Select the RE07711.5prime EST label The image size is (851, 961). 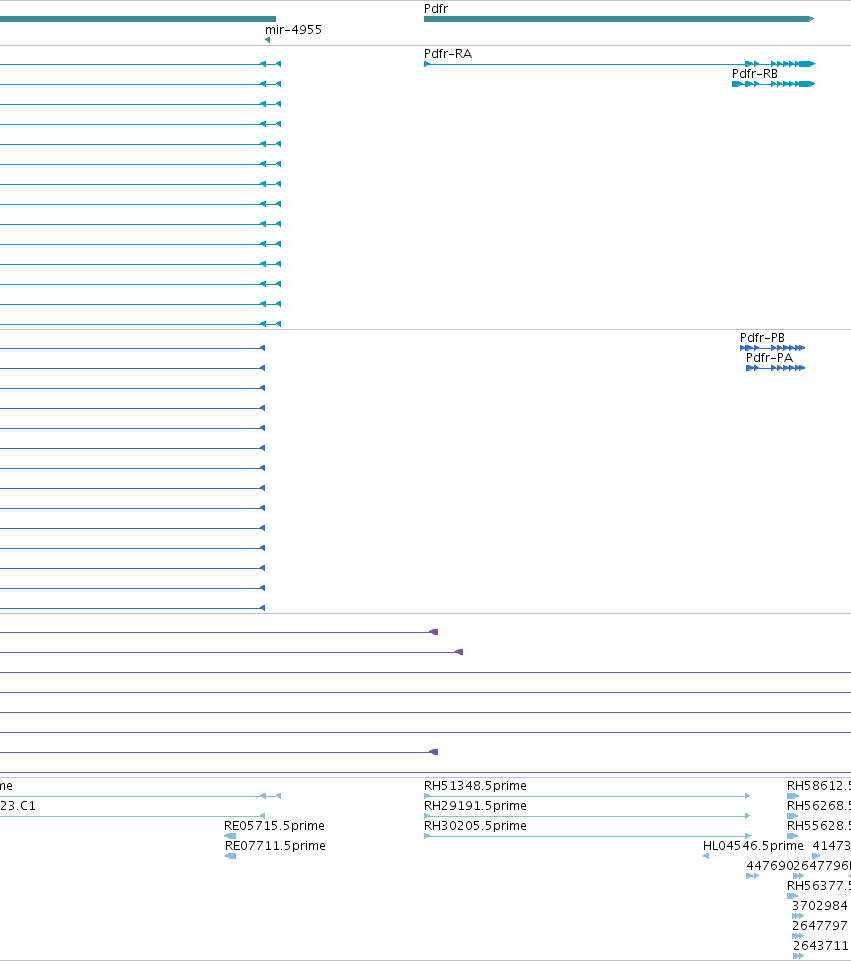pyautogui.click(x=275, y=846)
